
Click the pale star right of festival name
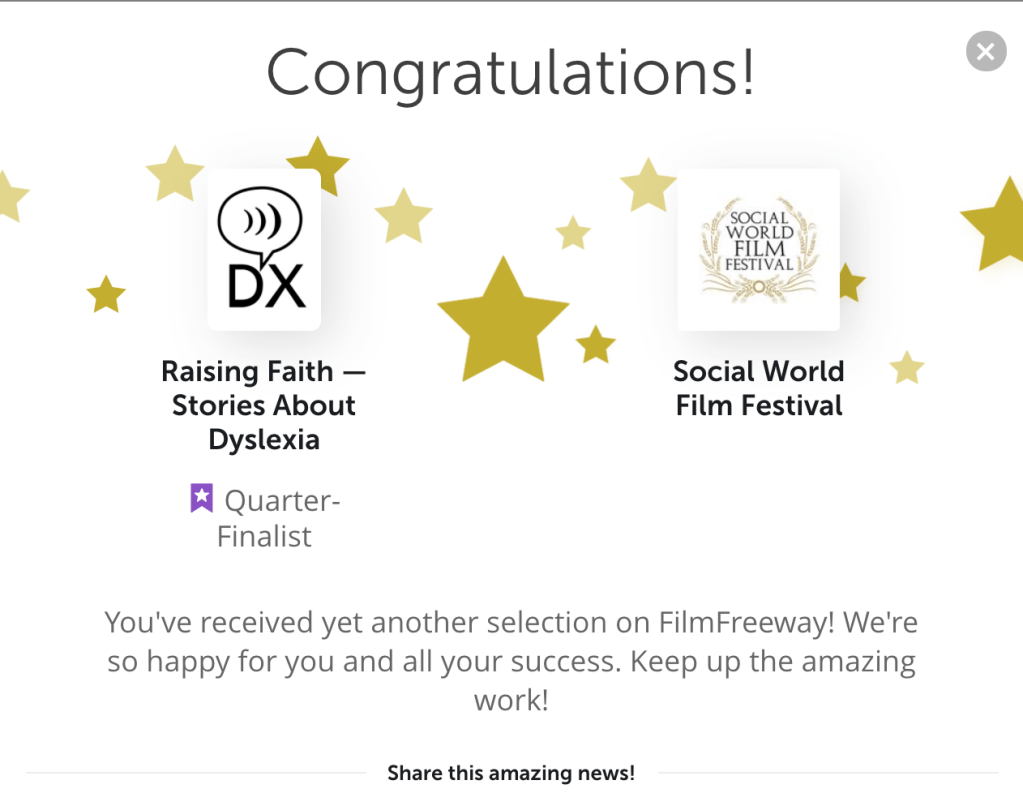point(907,368)
